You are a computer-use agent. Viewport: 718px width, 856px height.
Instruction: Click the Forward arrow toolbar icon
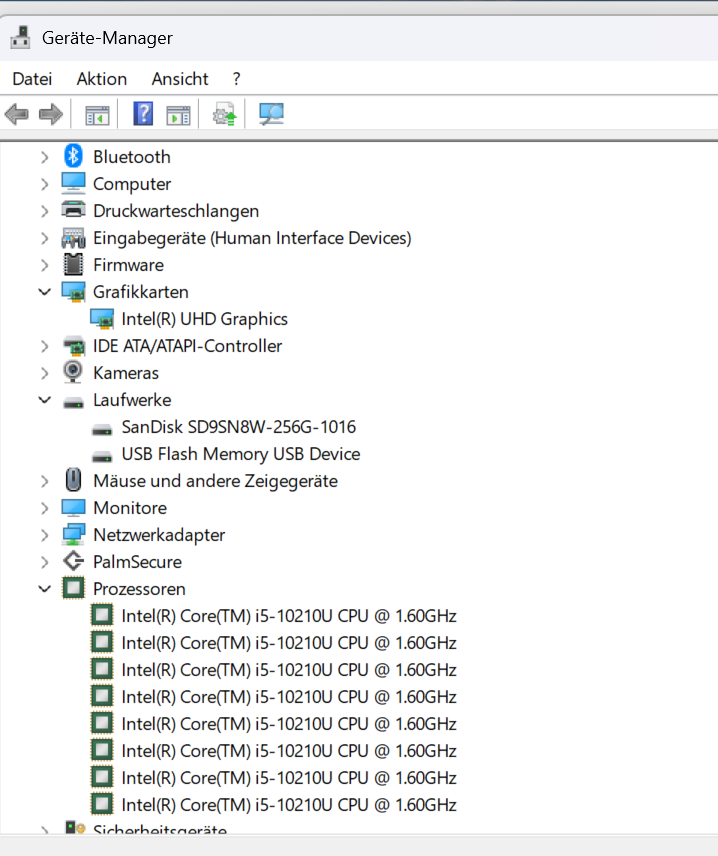click(51, 115)
